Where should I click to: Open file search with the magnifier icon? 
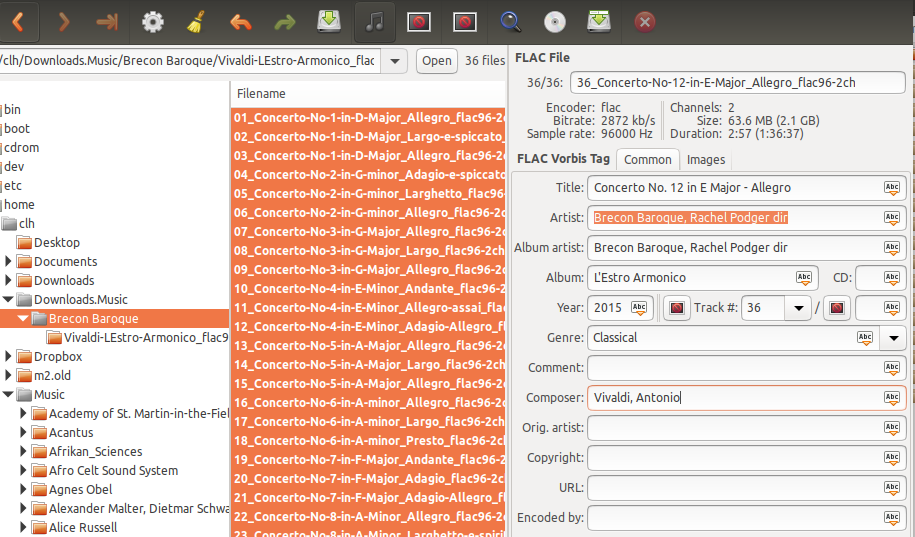[511, 22]
